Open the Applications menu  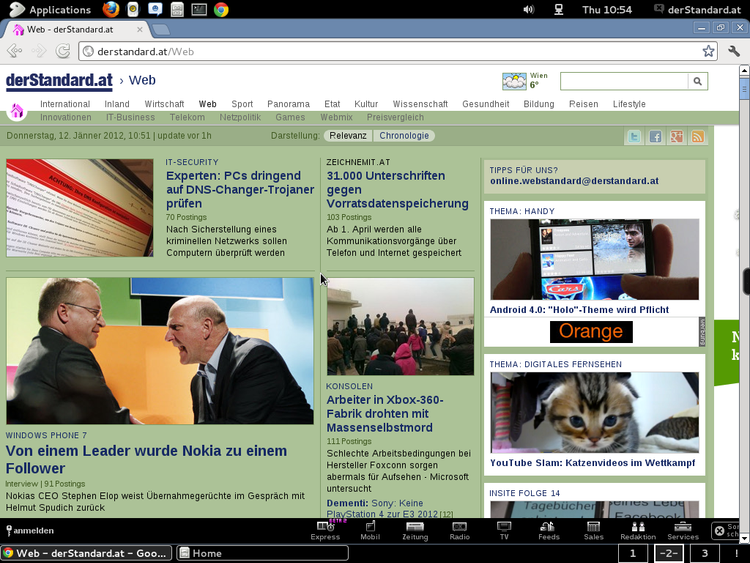pos(50,9)
